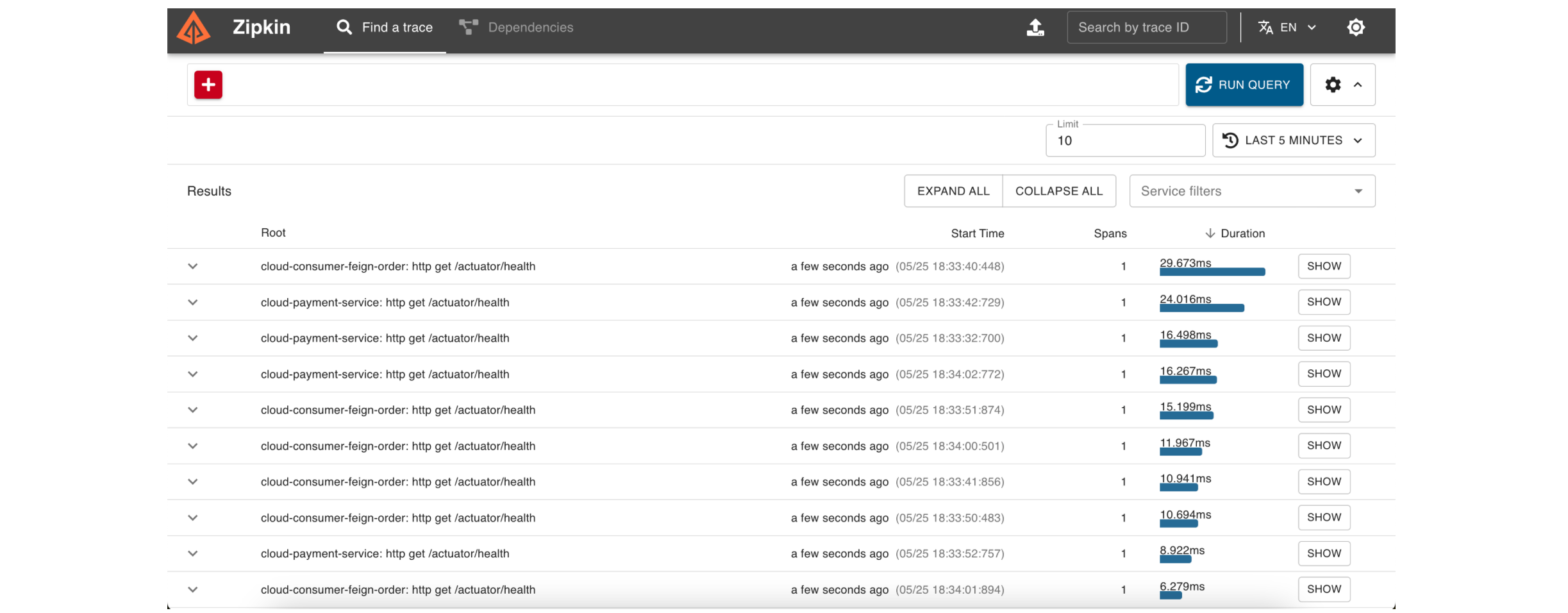Show the 8.922ms trace
Viewport: 1568px width, 613px height.
(1324, 553)
